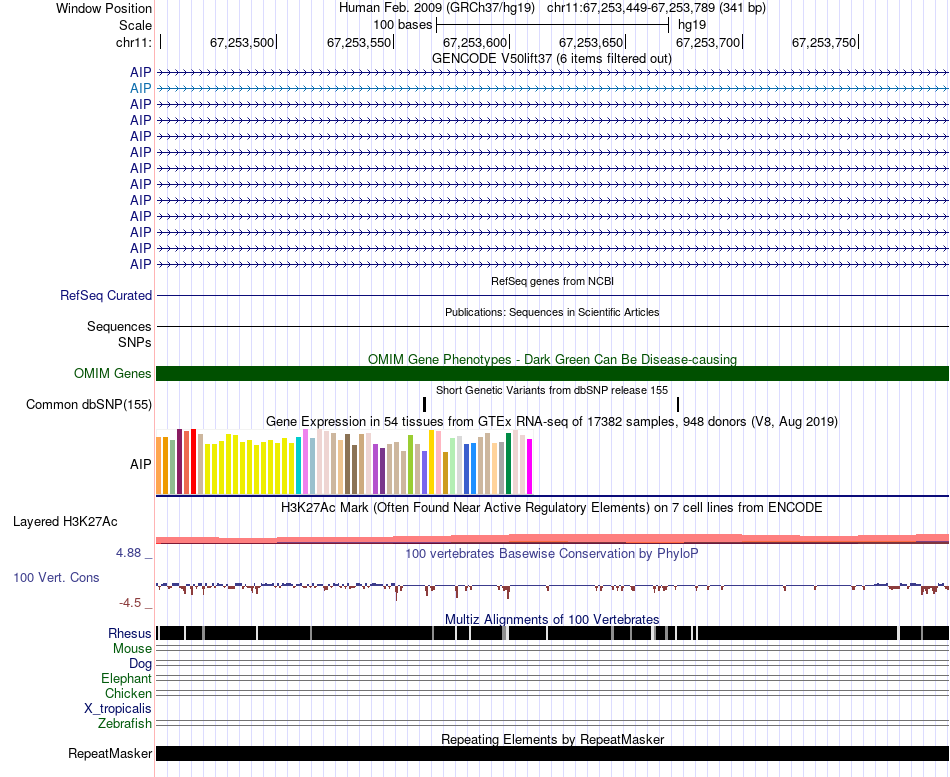Click the dark green GTEx expression bar
The image size is (950, 777).
[508, 464]
